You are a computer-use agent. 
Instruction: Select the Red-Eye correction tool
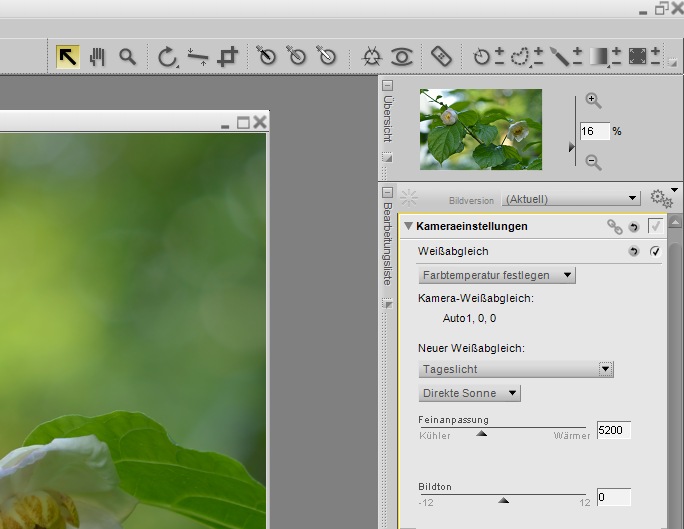point(402,56)
